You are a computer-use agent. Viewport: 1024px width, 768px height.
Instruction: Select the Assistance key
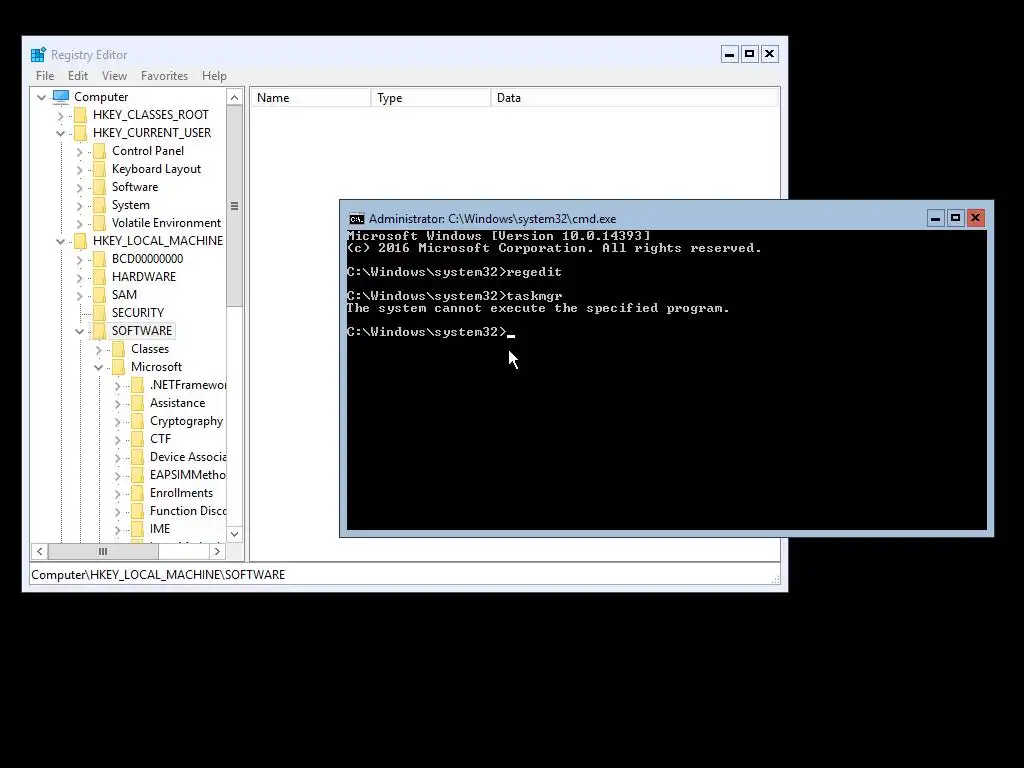178,403
